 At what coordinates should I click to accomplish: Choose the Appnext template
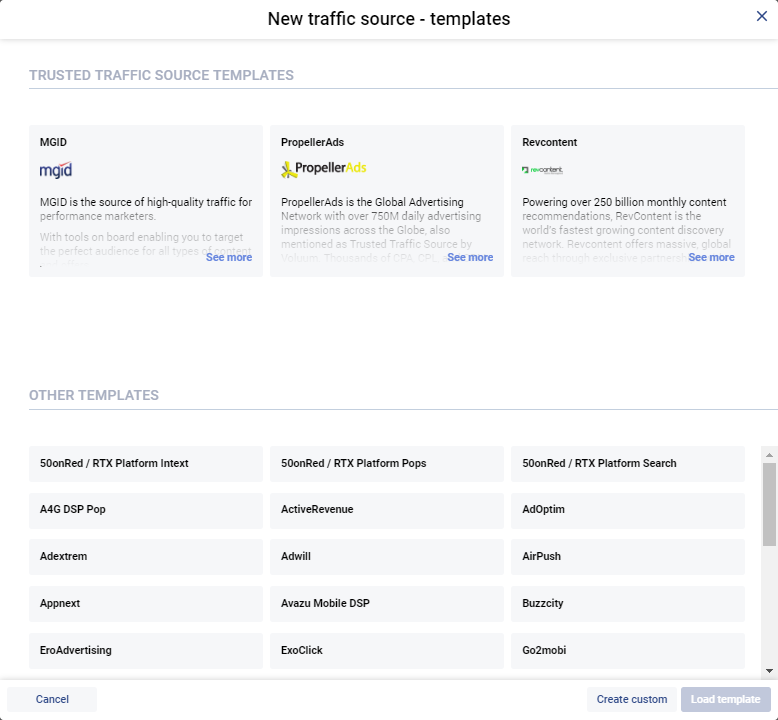(x=146, y=603)
